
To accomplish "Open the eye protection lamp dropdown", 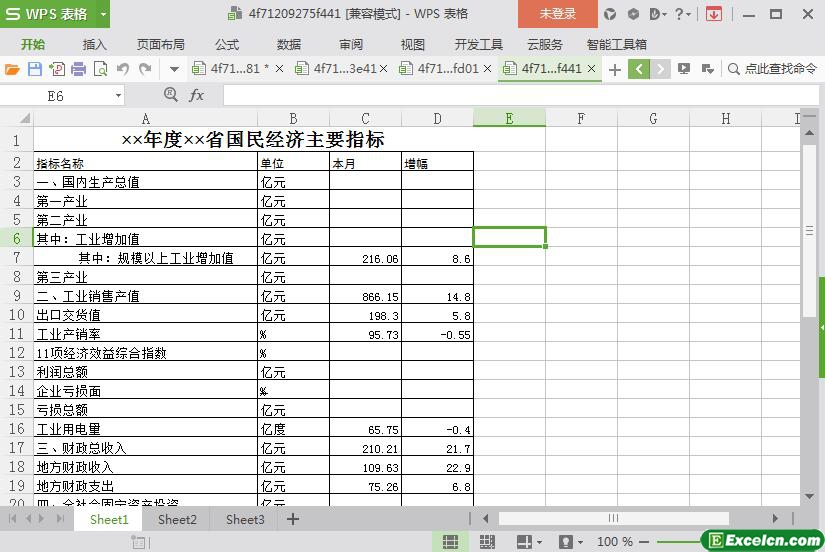I will point(570,541).
